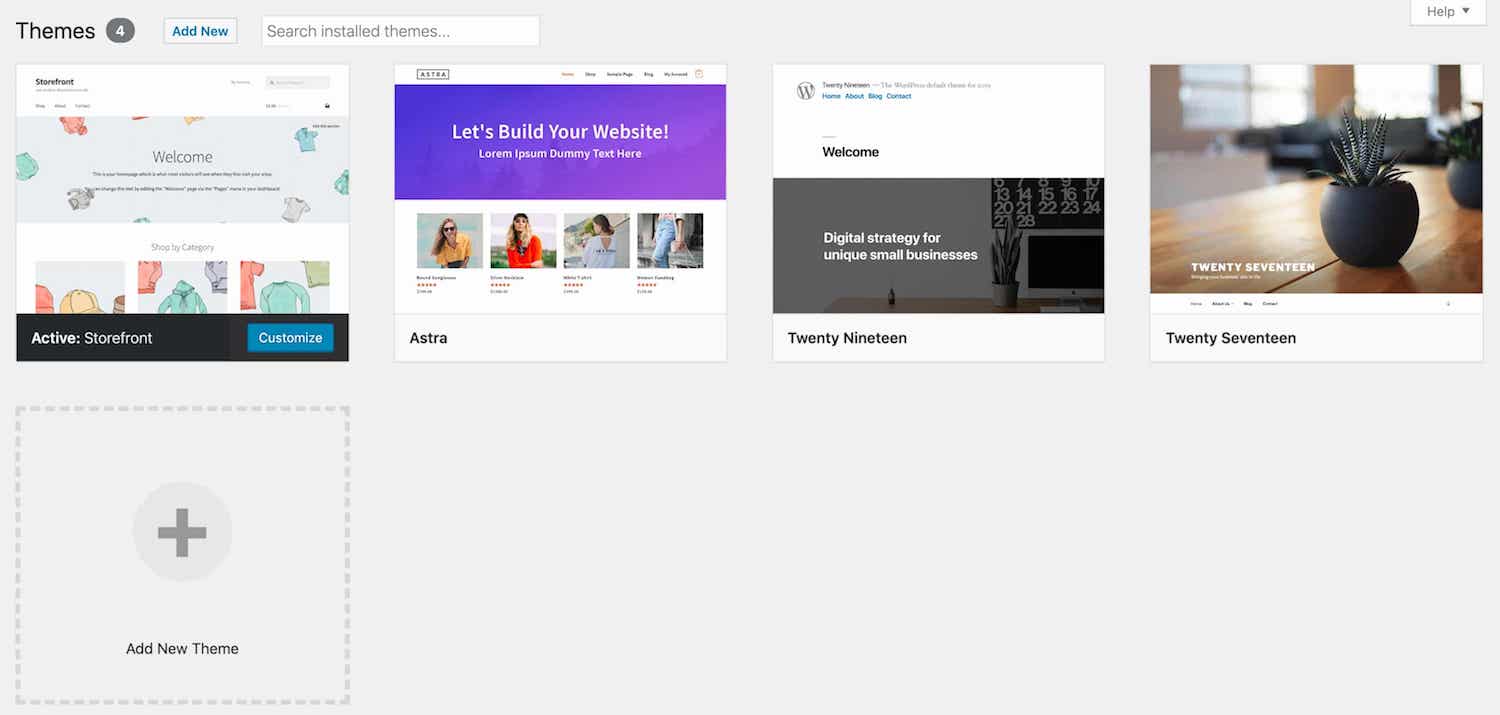The width and height of the screenshot is (1500, 715).
Task: Click the Add New button
Action: tap(200, 30)
